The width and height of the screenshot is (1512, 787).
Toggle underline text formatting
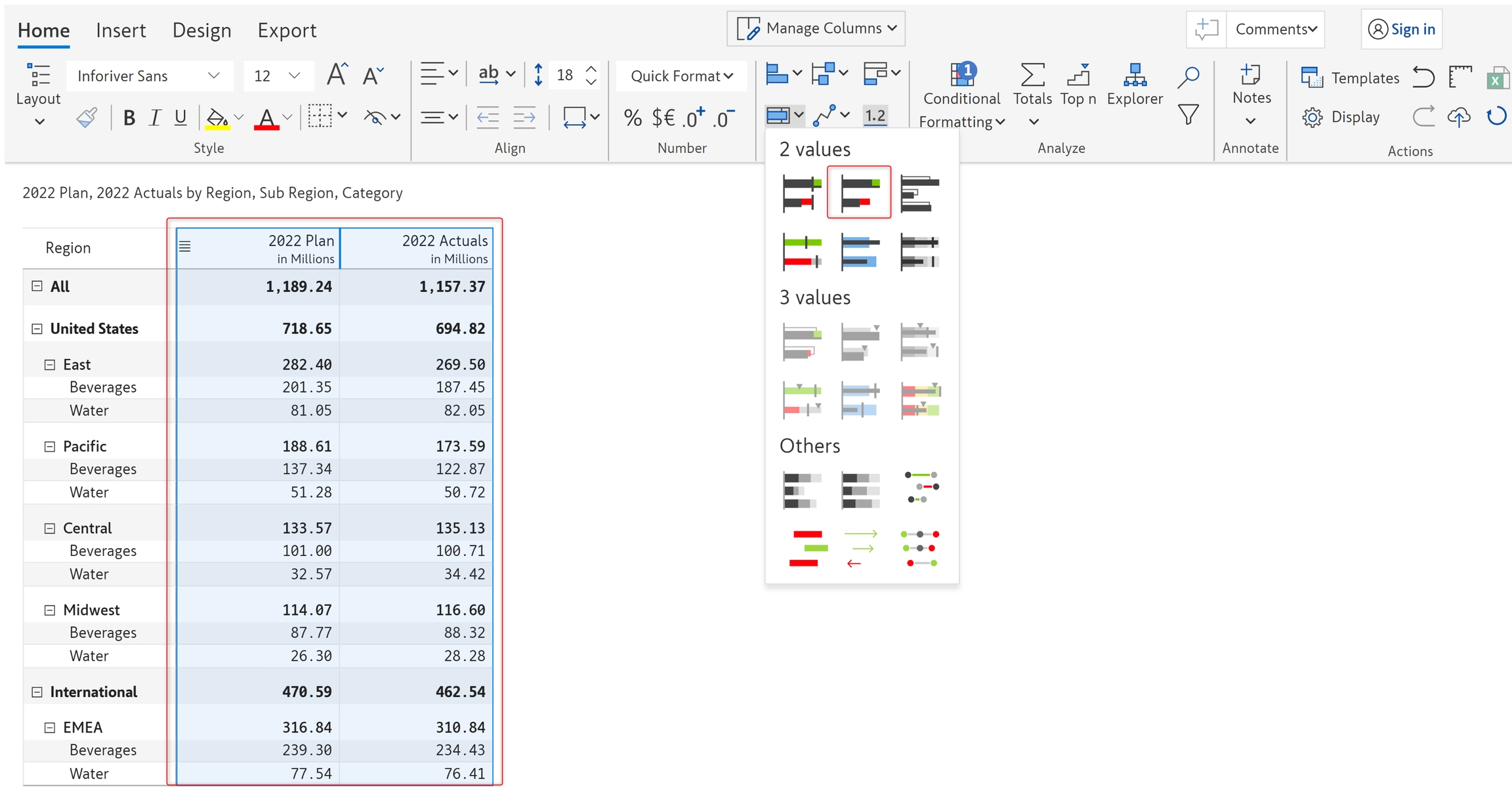pyautogui.click(x=180, y=117)
